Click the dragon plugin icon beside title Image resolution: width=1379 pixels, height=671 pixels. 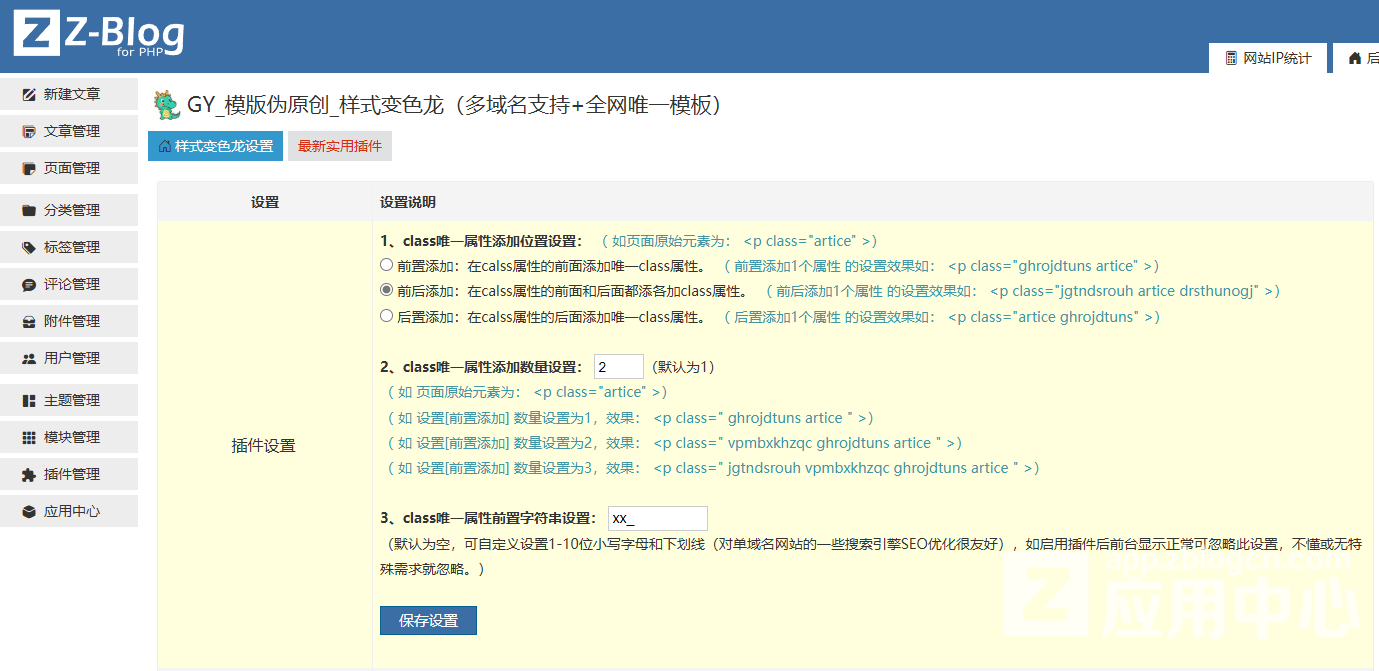pyautogui.click(x=166, y=105)
